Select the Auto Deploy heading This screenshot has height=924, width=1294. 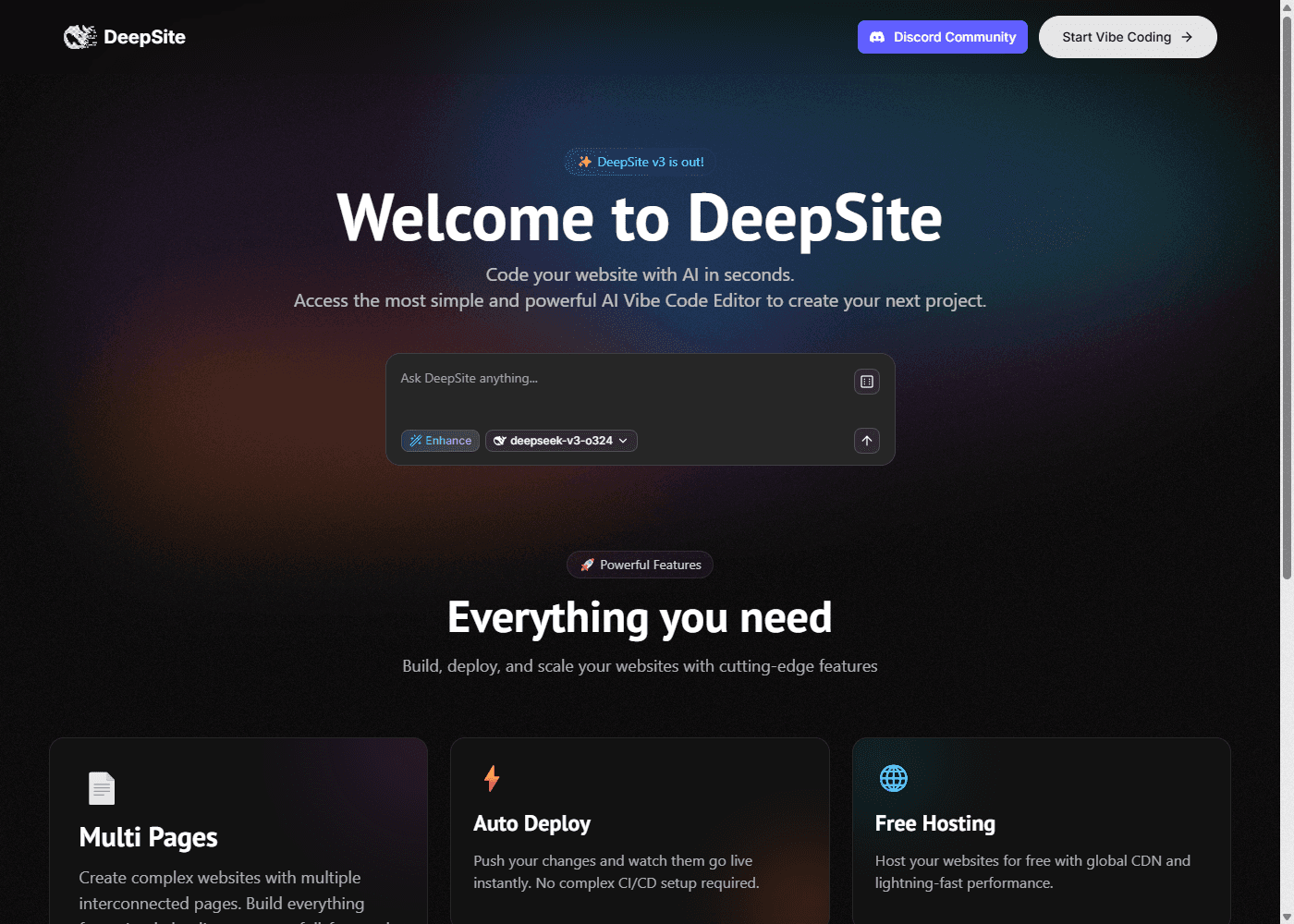point(531,823)
